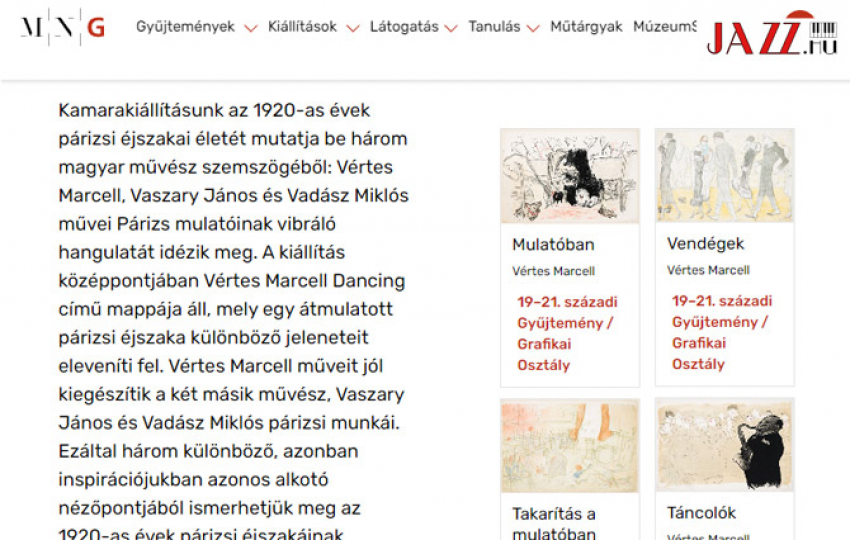
Task: Click Vértes Marcell under Mulatóban
Action: [x=553, y=271]
